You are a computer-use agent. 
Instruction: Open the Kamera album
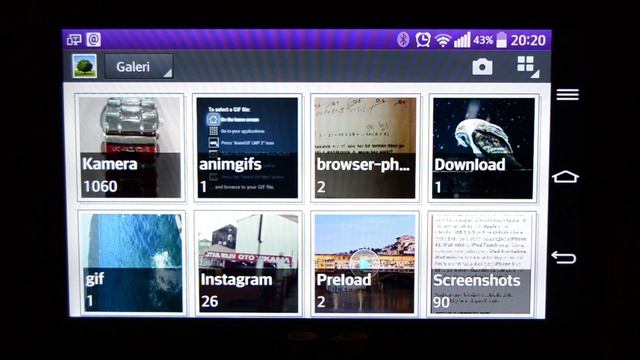[131, 147]
